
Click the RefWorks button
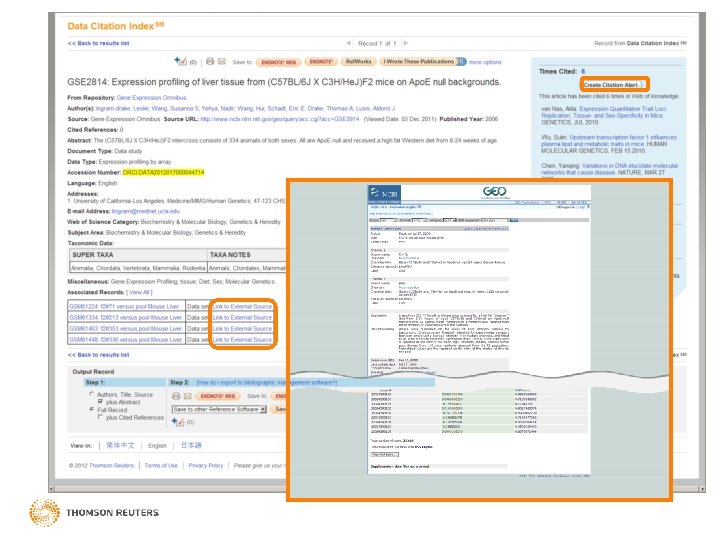359,62
